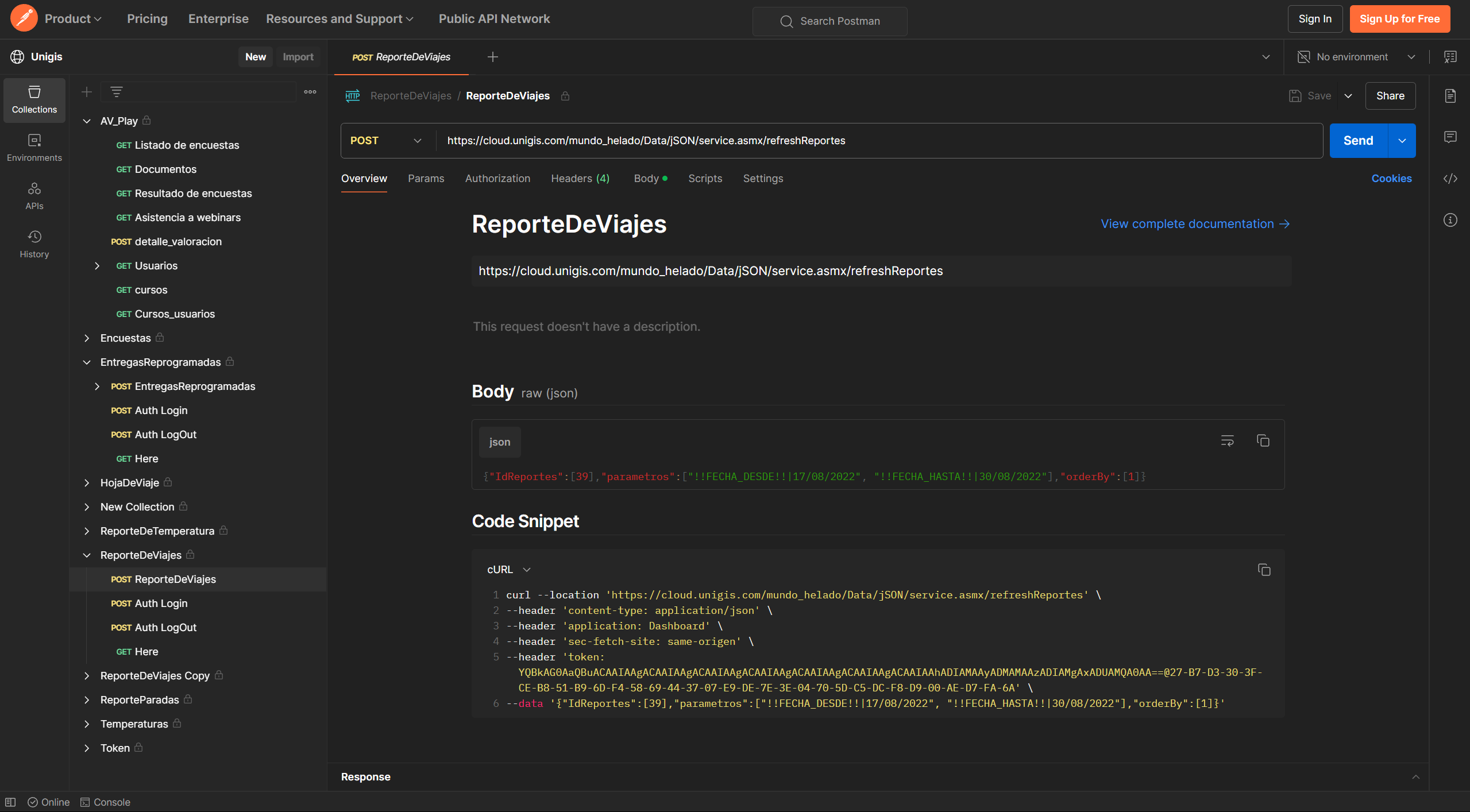The image size is (1470, 812).
Task: Switch to the Authorization tab
Action: (x=497, y=179)
